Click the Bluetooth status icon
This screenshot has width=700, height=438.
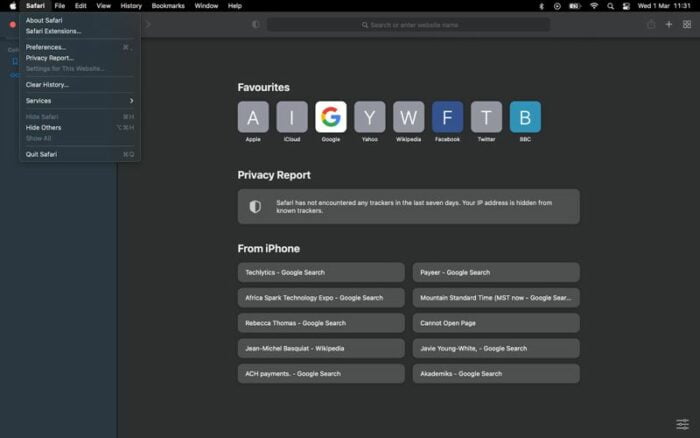[x=542, y=6]
